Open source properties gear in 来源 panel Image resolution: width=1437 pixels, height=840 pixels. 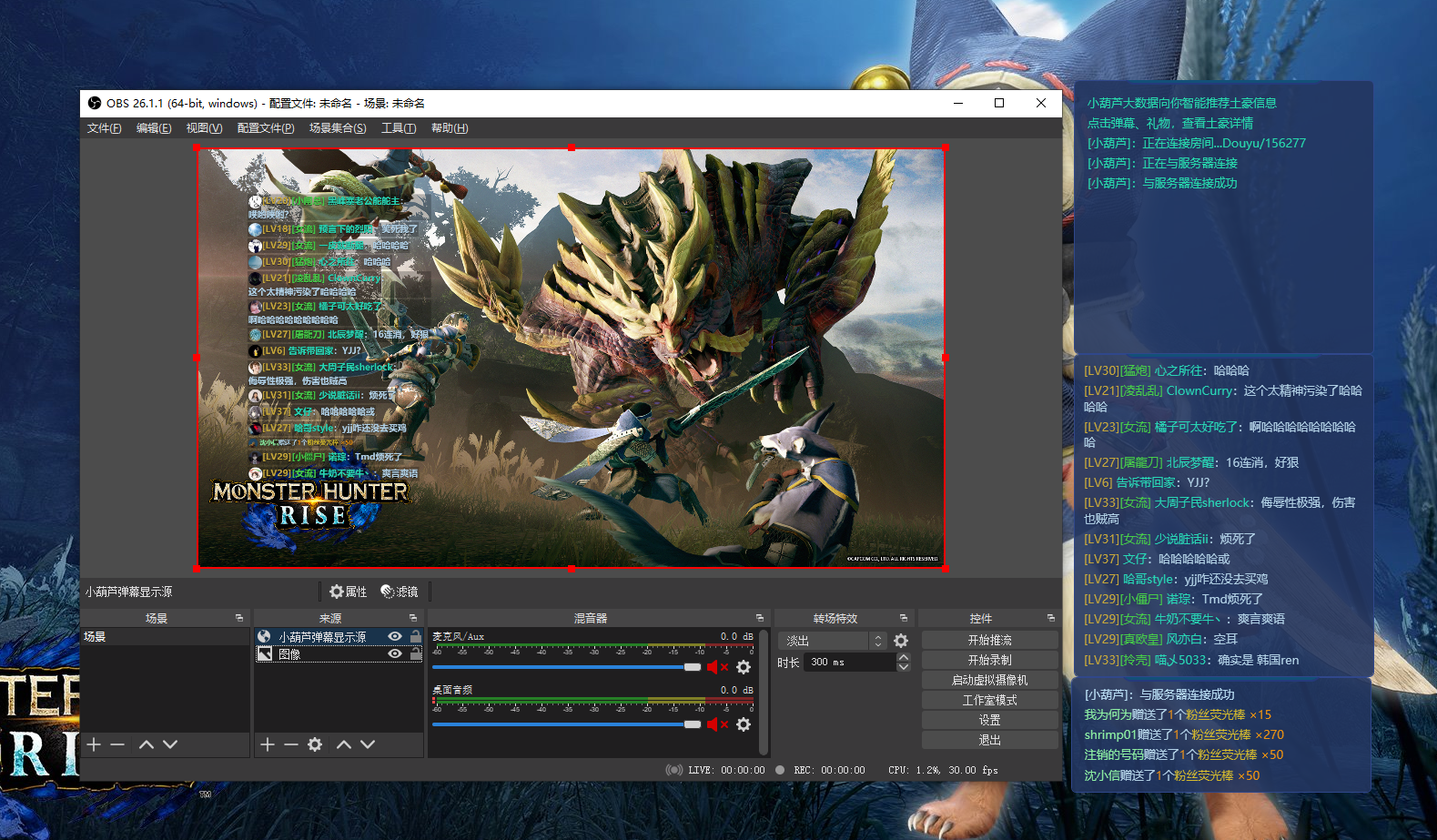point(315,744)
